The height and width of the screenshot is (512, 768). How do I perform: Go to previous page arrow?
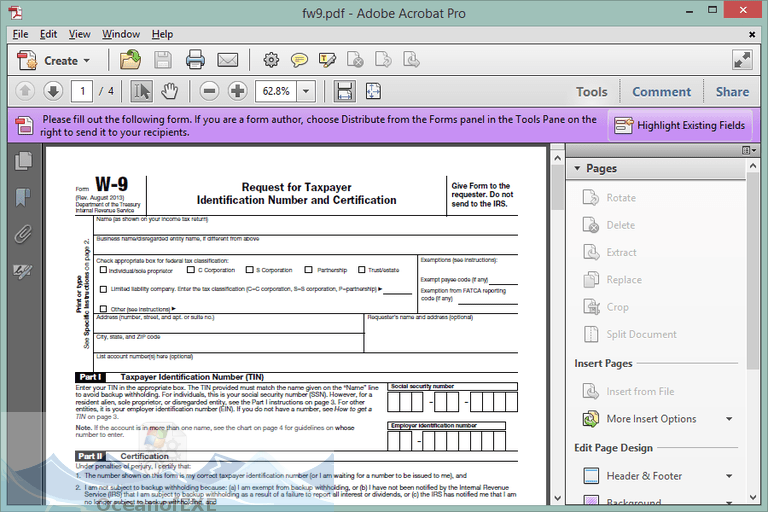25,91
